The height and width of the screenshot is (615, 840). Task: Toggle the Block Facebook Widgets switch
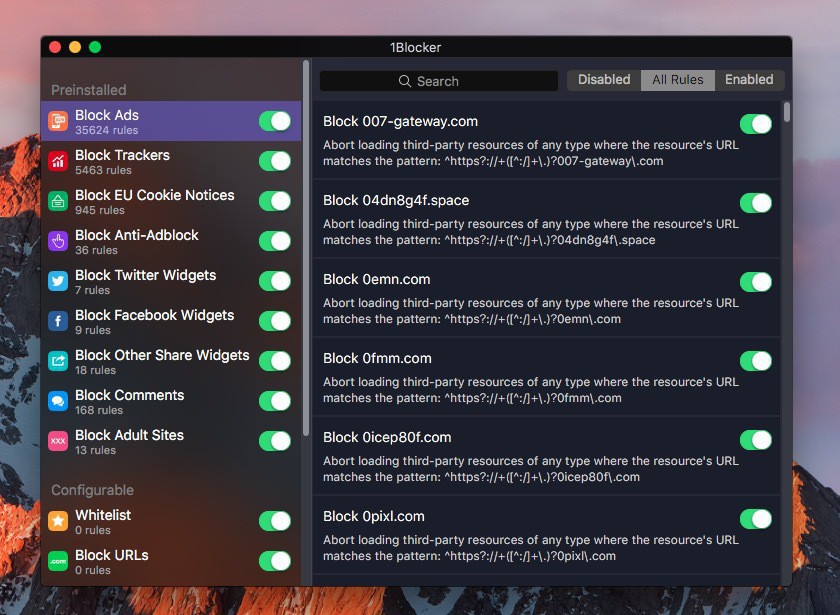(x=275, y=321)
